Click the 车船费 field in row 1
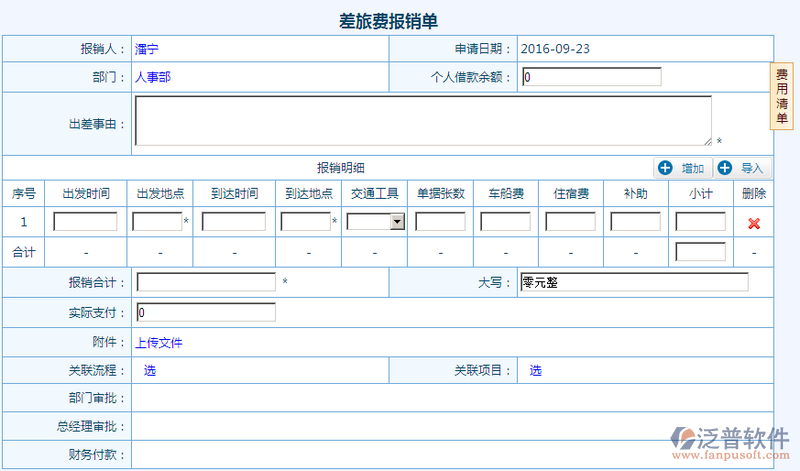This screenshot has width=800, height=471. coord(505,221)
